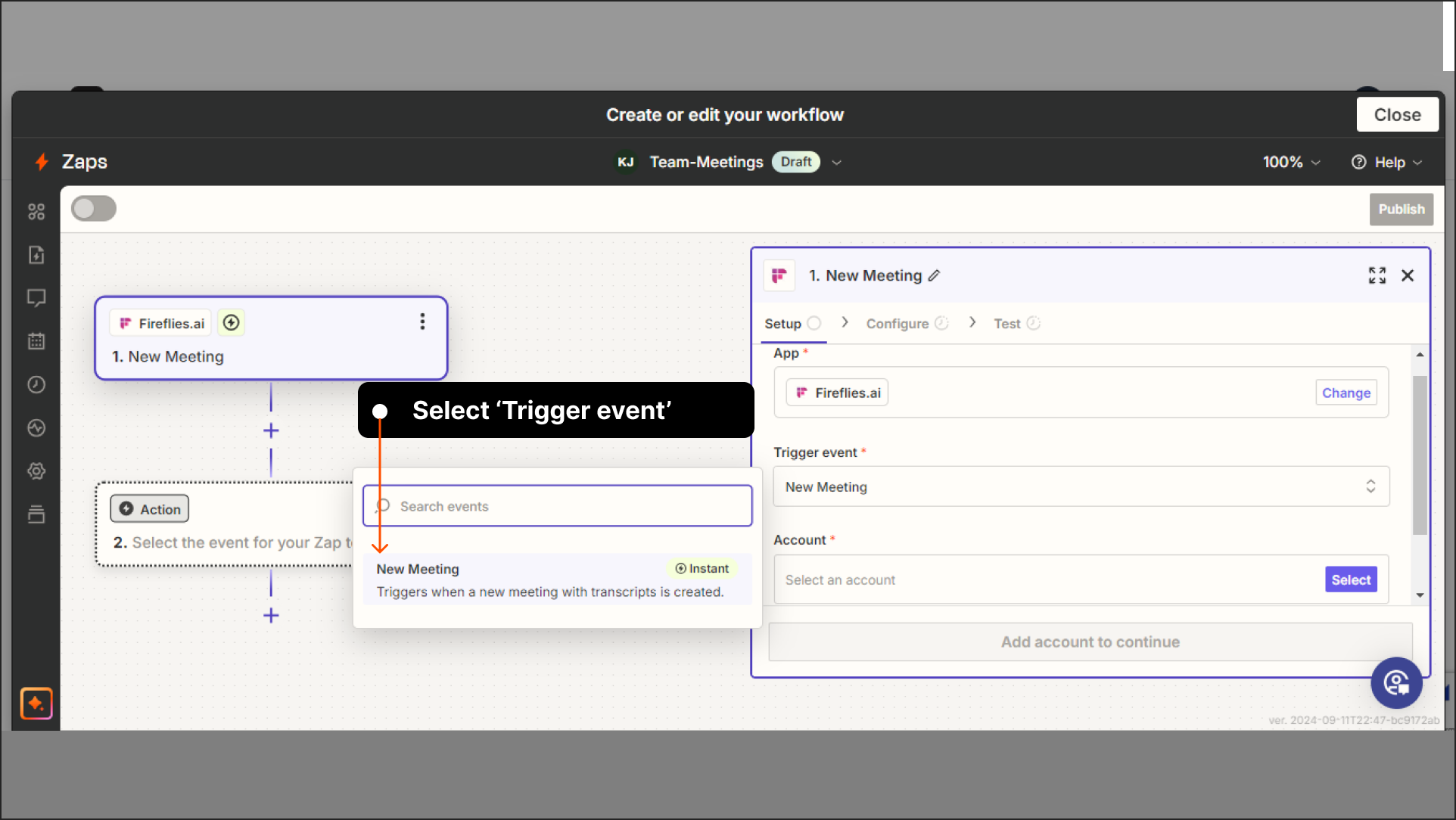Viewport: 1456px width, 820px height.
Task: Open the Team-Meetings Draft dropdown chevron
Action: 836,163
